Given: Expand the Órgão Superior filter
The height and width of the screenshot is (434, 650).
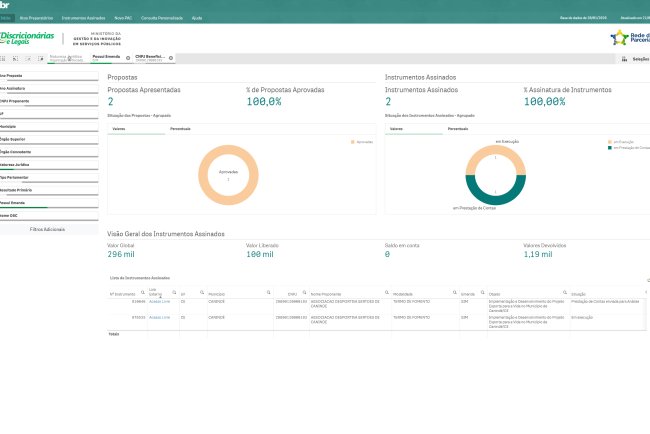Looking at the screenshot, I should click(49, 139).
